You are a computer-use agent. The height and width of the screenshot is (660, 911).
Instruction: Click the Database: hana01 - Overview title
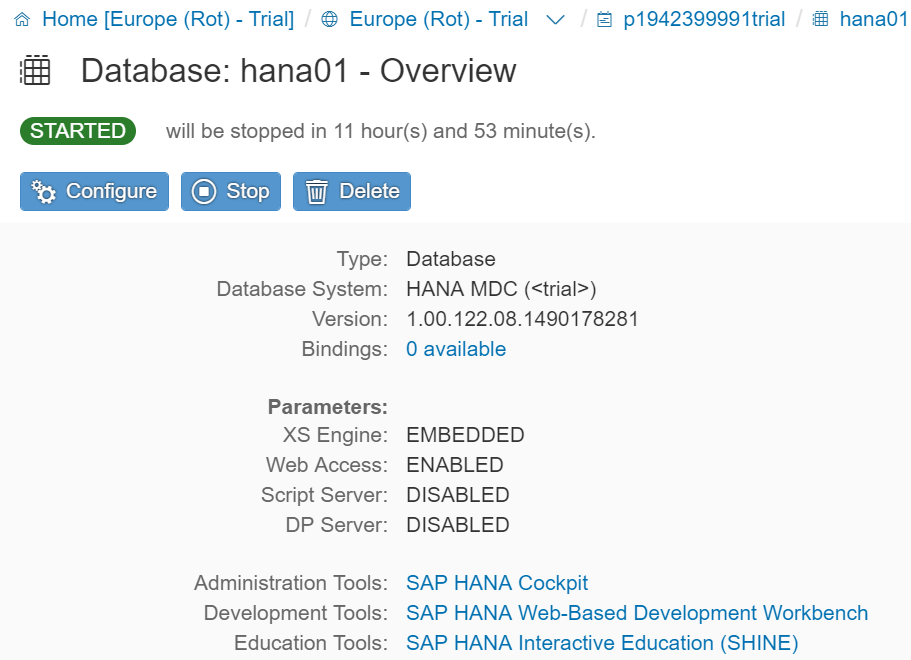[x=298, y=71]
